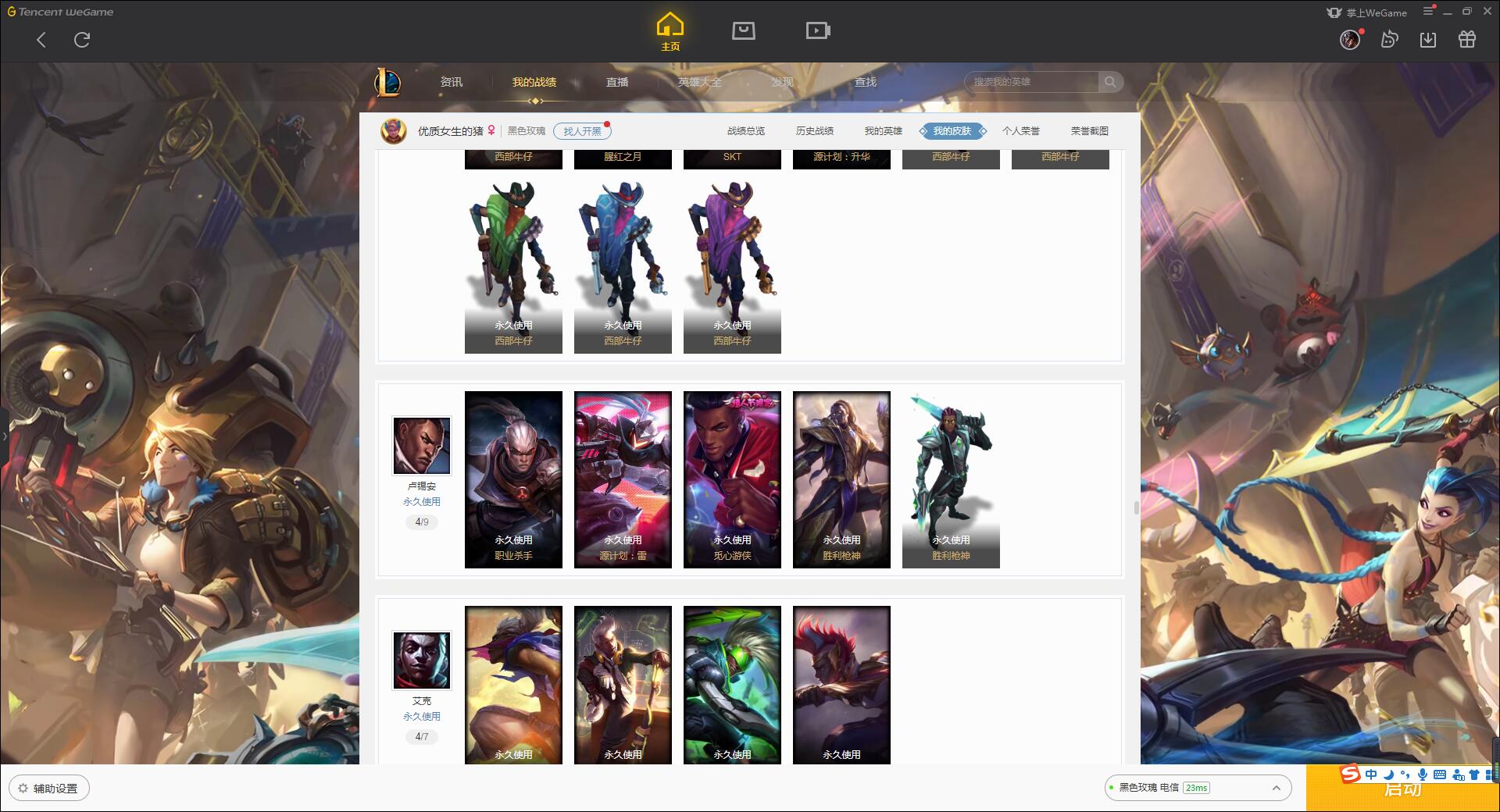Open the 辅助设置 button
This screenshot has width=1500, height=812.
[x=49, y=789]
